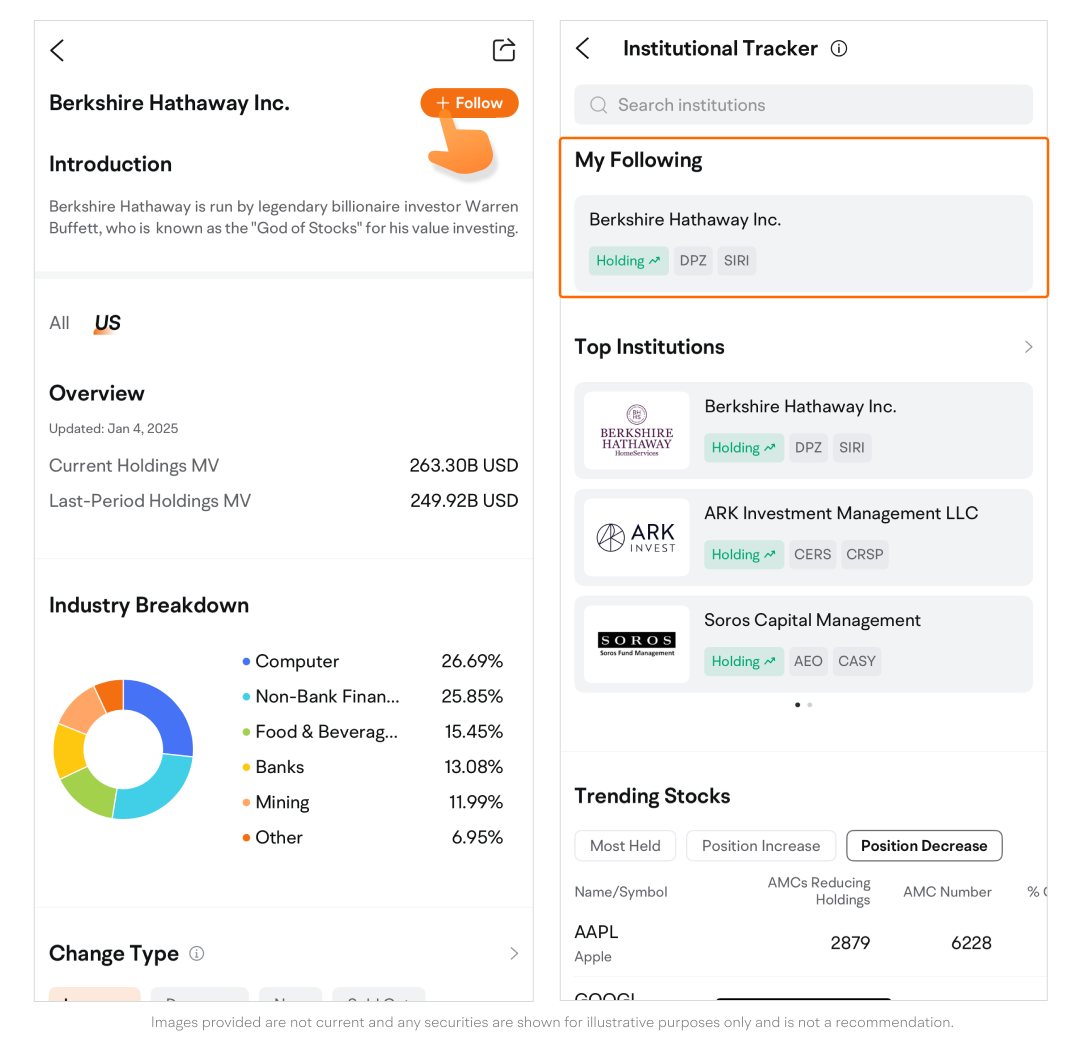Click the 249.92B USD last-period value
This screenshot has height=1052, width=1080.
click(464, 501)
